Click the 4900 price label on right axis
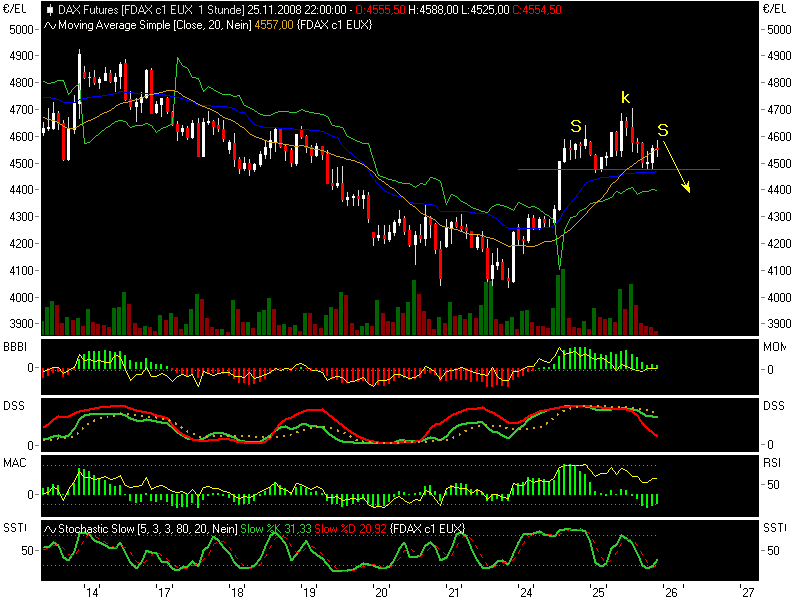The image size is (800, 600). coord(780,56)
